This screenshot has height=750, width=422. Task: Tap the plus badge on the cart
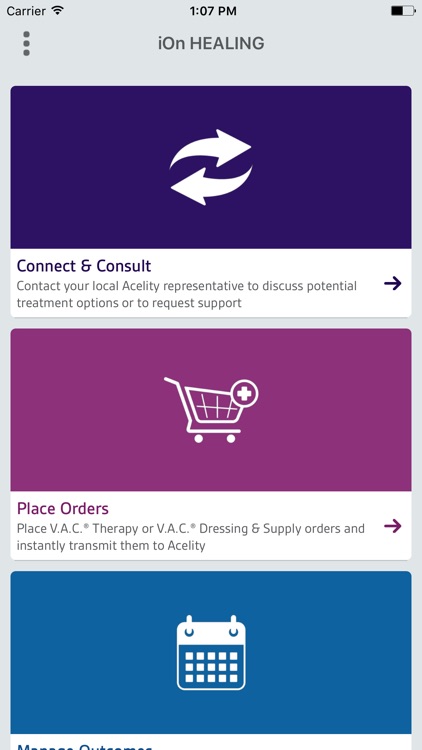244,395
